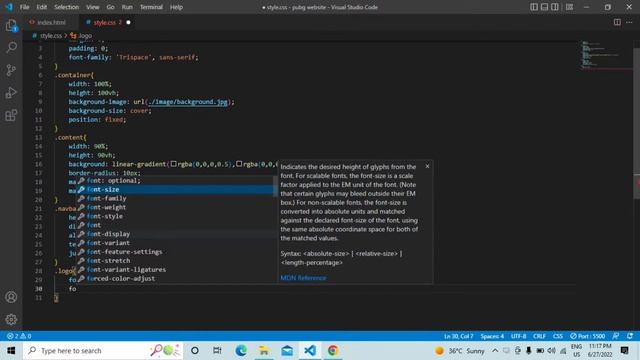The height and width of the screenshot is (360, 640).
Task: Open the Run menu
Action: point(127,7)
